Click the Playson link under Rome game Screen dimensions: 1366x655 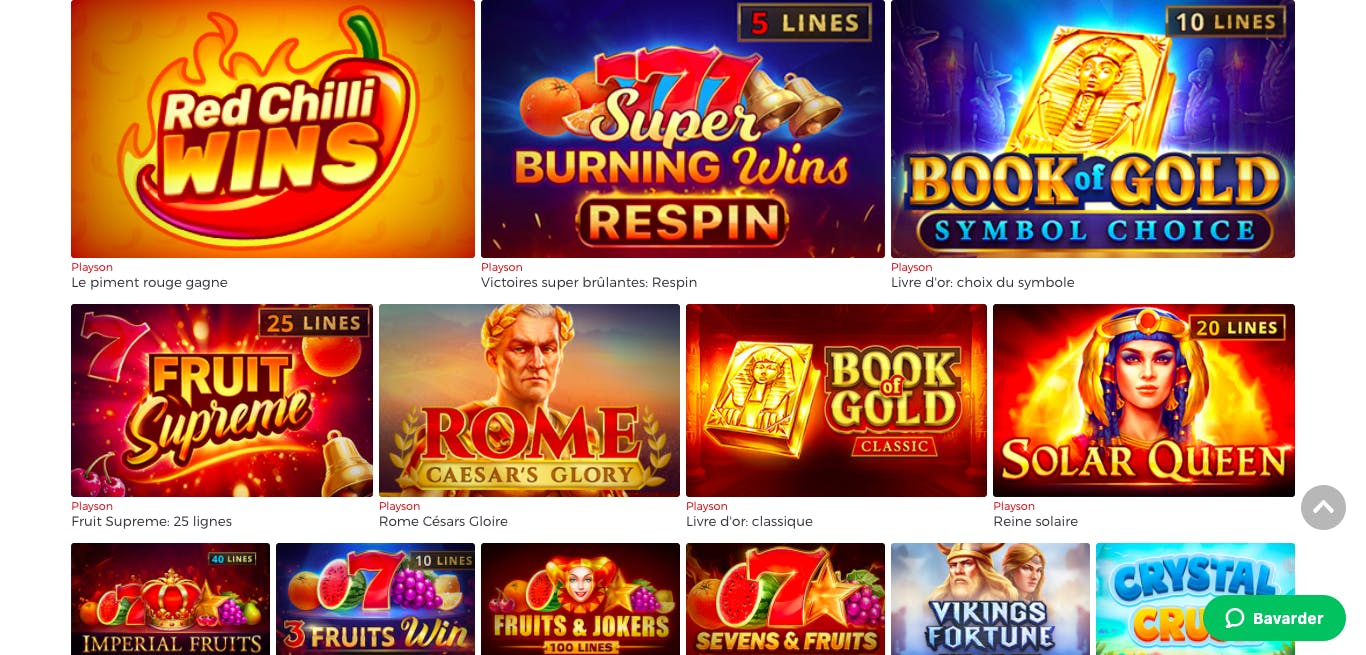click(x=400, y=506)
